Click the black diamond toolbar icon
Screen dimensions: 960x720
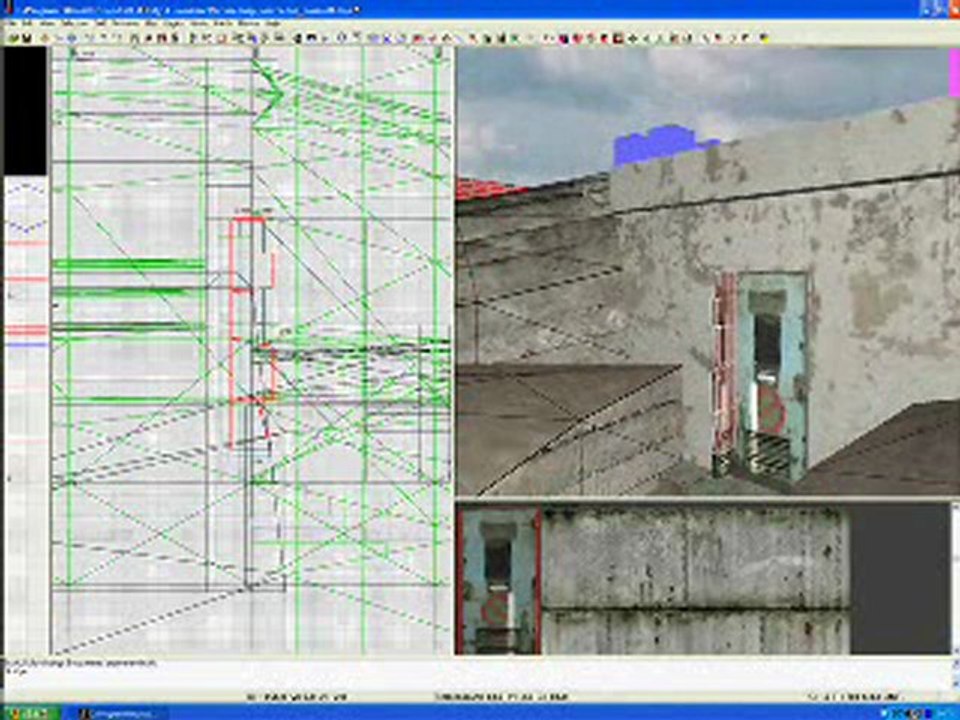click(632, 38)
